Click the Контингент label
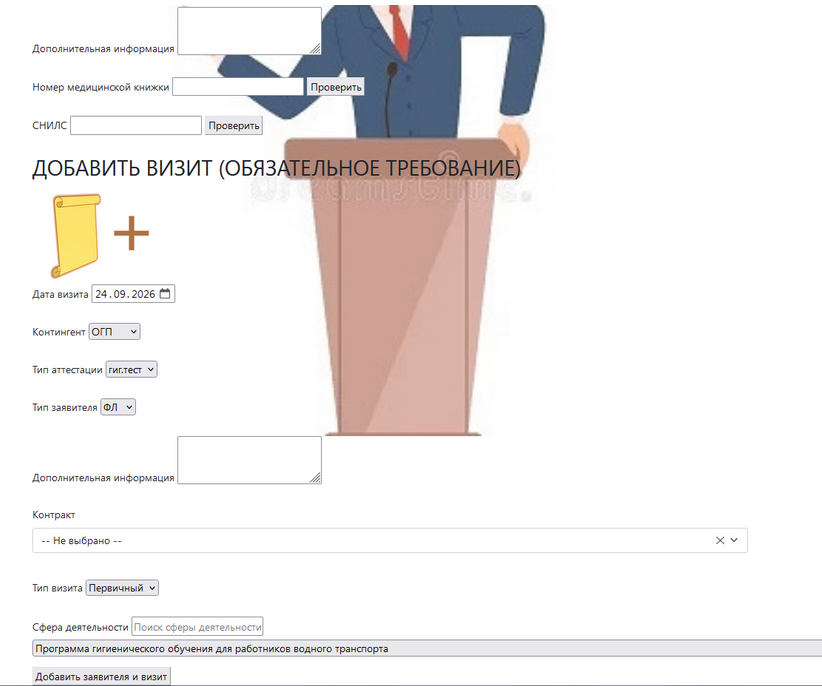The image size is (822, 686). click(59, 332)
